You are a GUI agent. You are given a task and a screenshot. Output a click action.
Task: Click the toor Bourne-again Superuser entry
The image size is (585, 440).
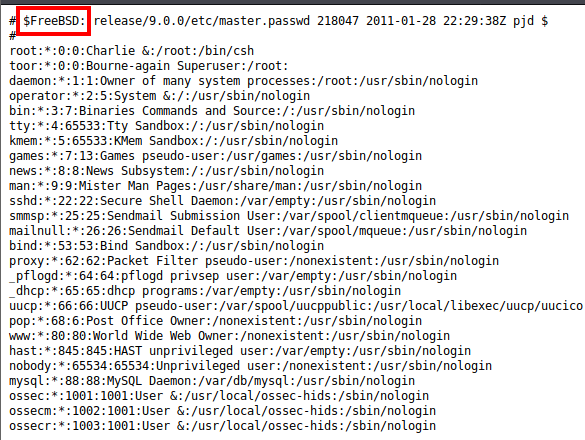(149, 66)
